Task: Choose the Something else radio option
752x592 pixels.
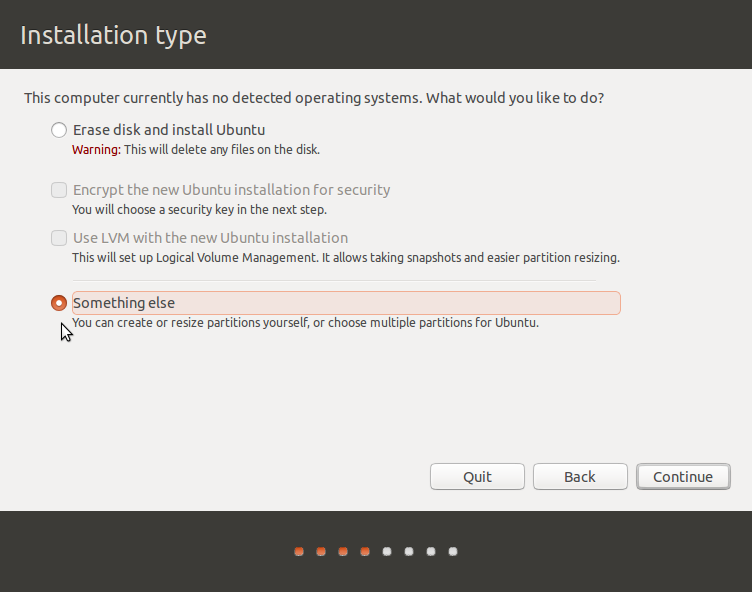Action: 59,303
